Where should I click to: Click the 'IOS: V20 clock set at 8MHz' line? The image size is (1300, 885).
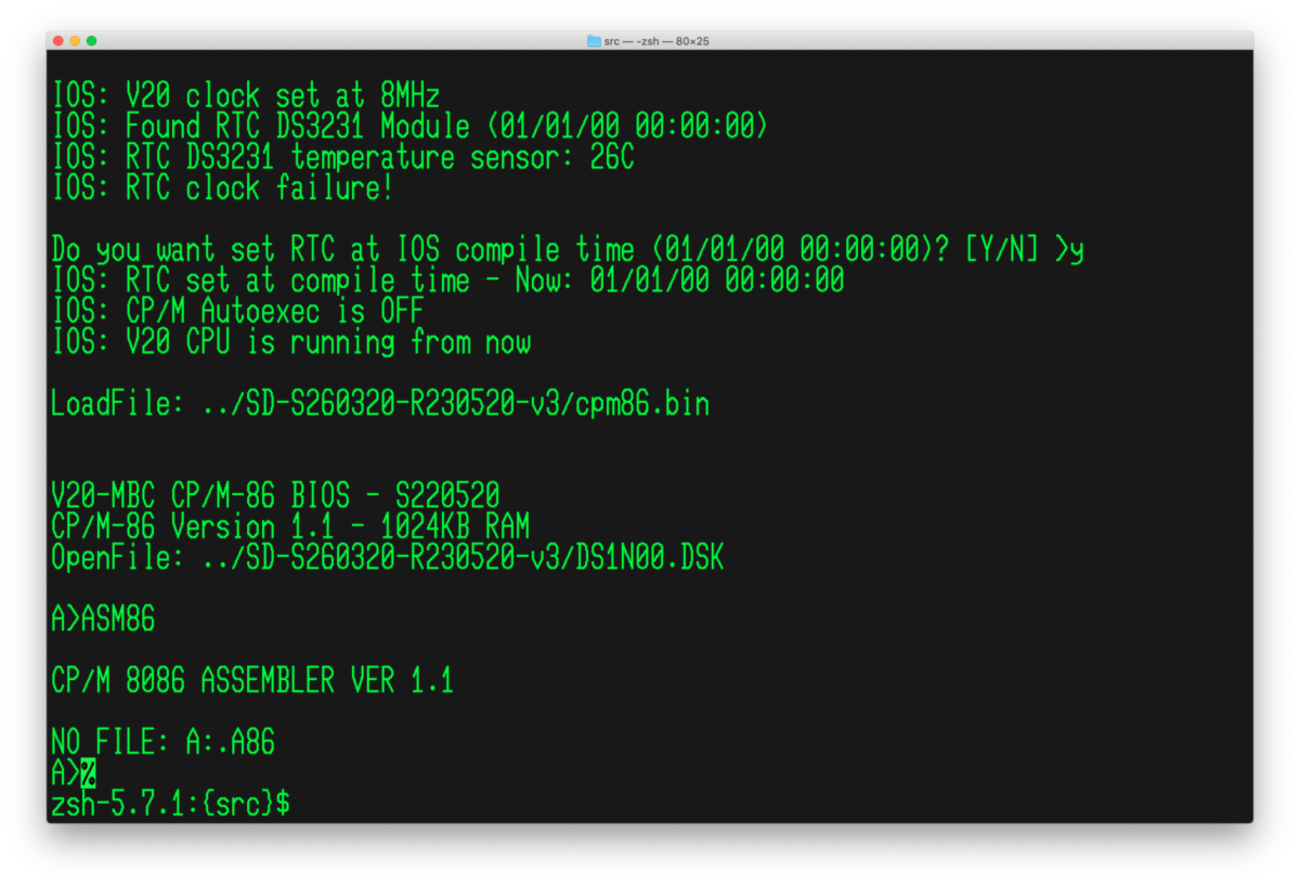(x=245, y=97)
